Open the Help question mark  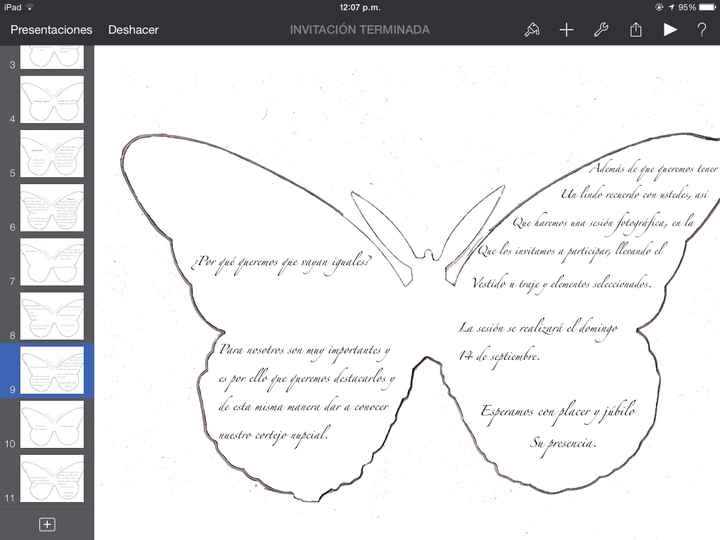pos(702,30)
